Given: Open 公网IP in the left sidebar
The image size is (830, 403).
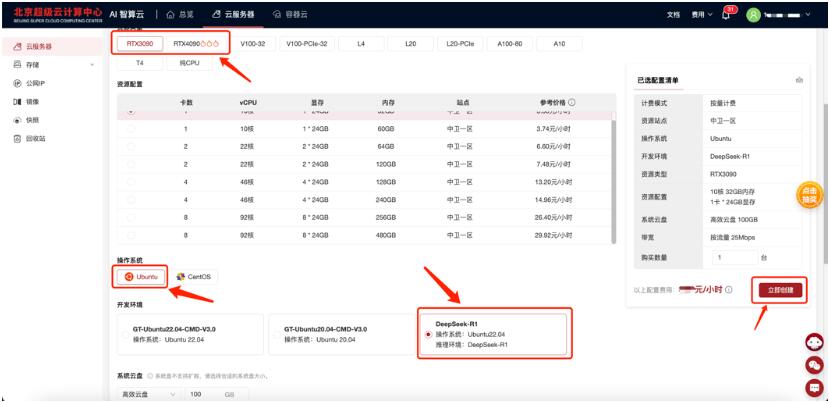Looking at the screenshot, I should (x=36, y=83).
